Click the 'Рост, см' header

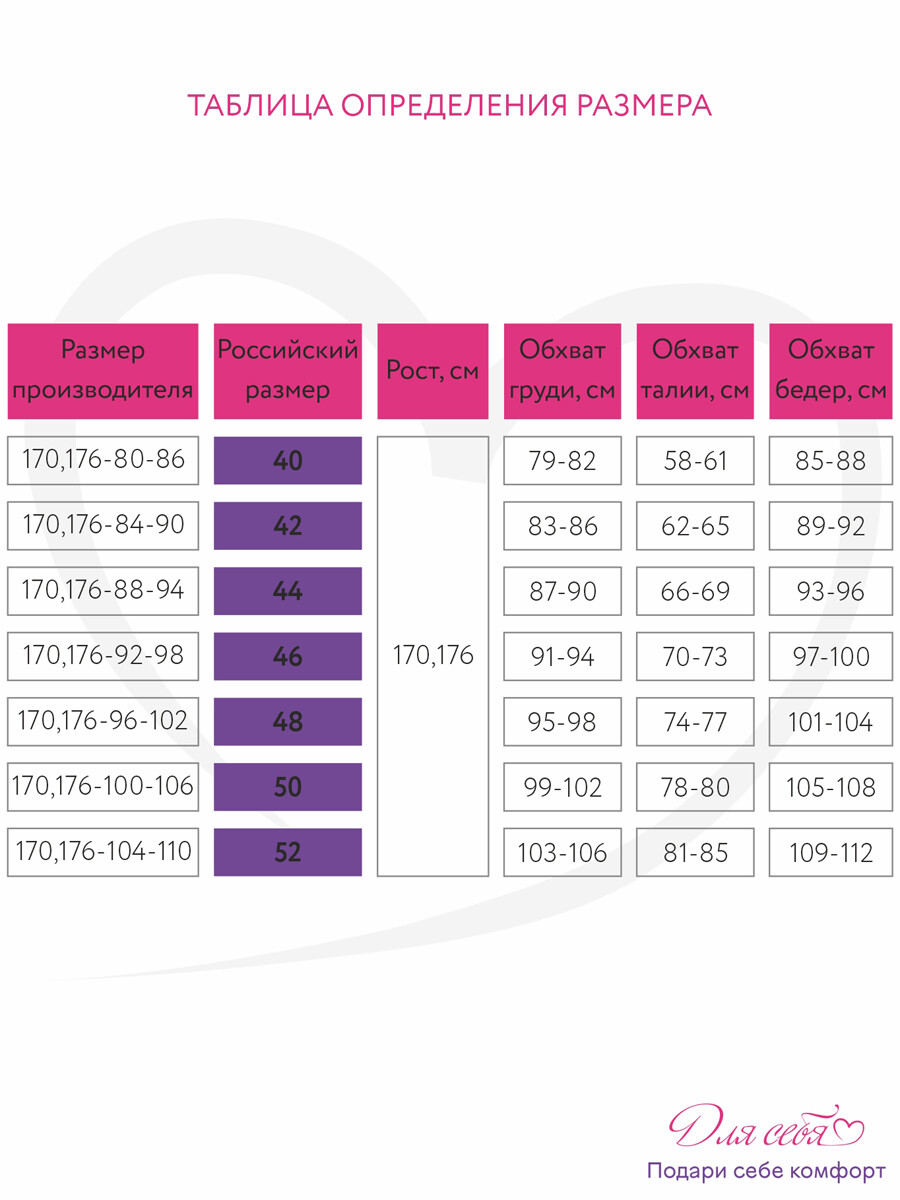pyautogui.click(x=433, y=371)
